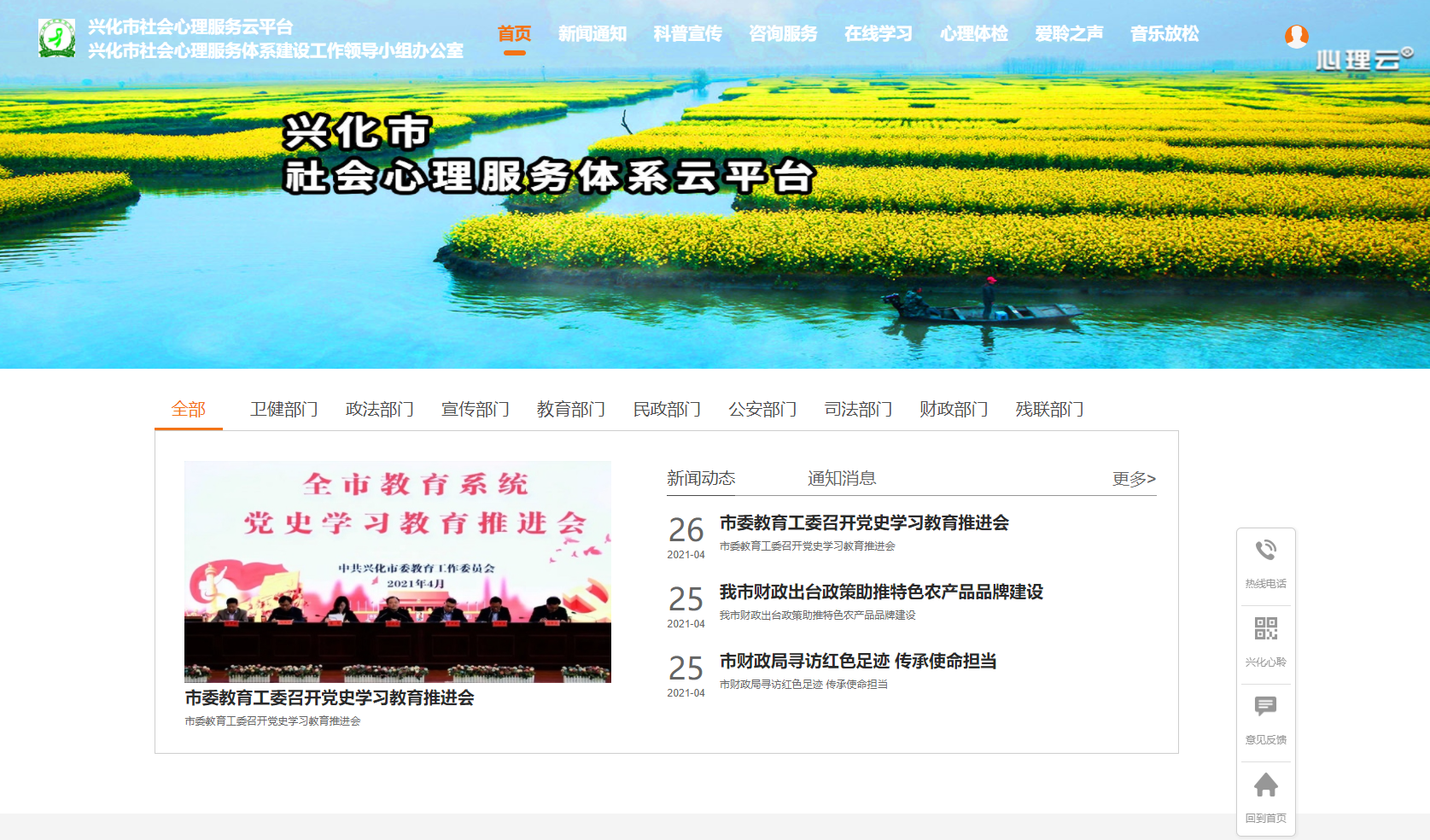Screen dimensions: 1430x840
Task: Select the 残联部门 department tab
Action: (x=1048, y=410)
